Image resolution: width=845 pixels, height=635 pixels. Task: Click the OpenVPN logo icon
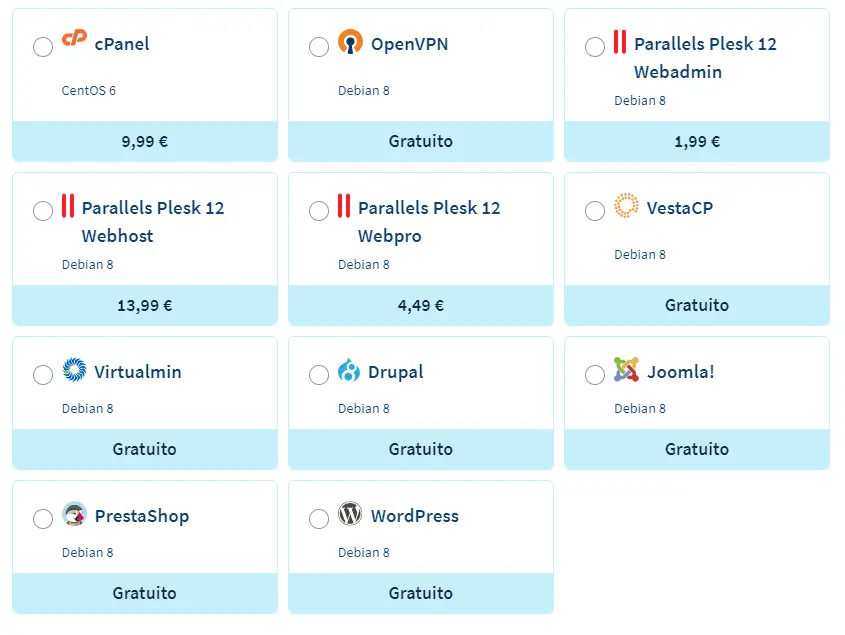pyautogui.click(x=350, y=42)
